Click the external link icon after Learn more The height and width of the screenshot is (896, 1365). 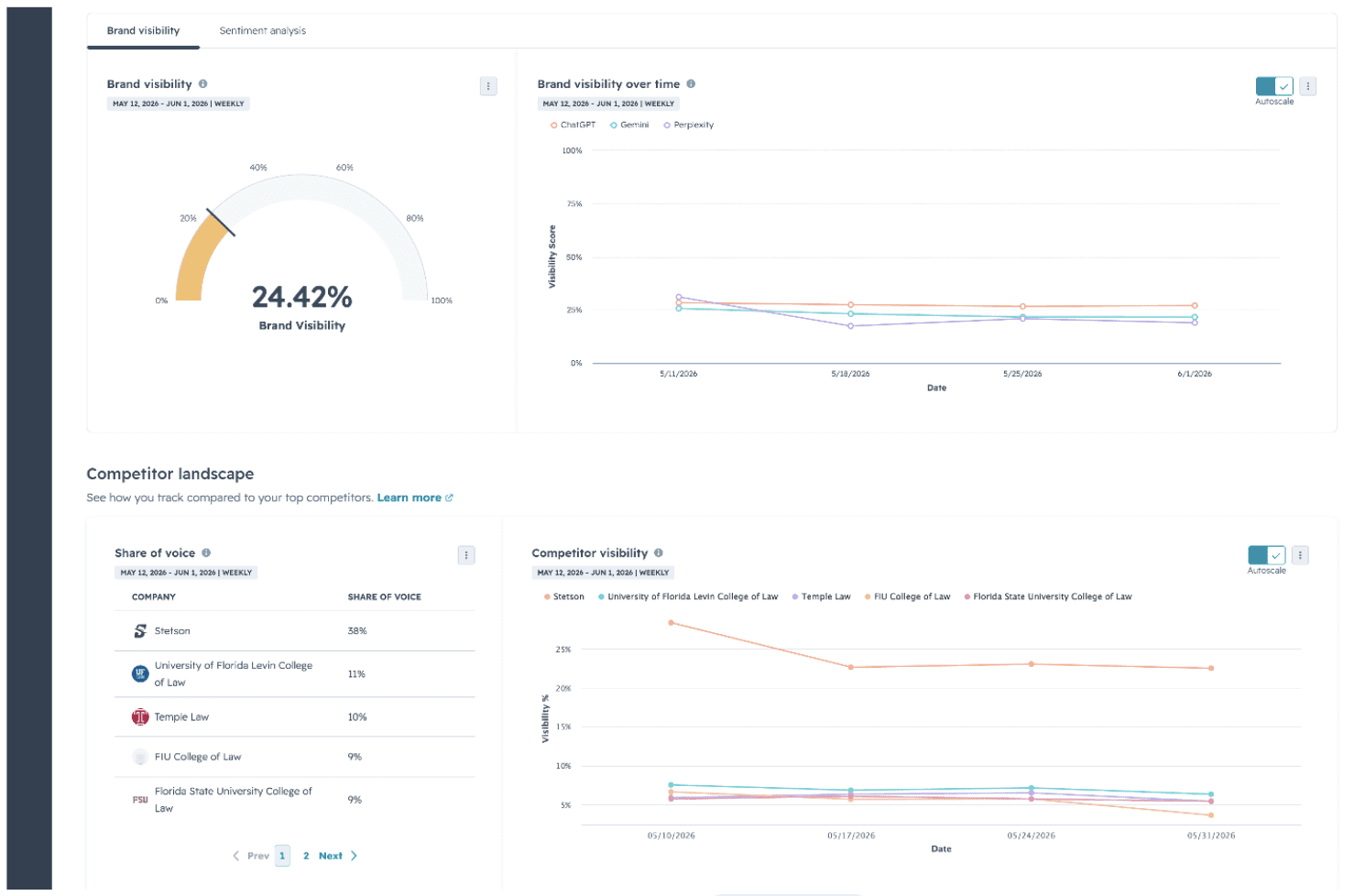pyautogui.click(x=449, y=498)
